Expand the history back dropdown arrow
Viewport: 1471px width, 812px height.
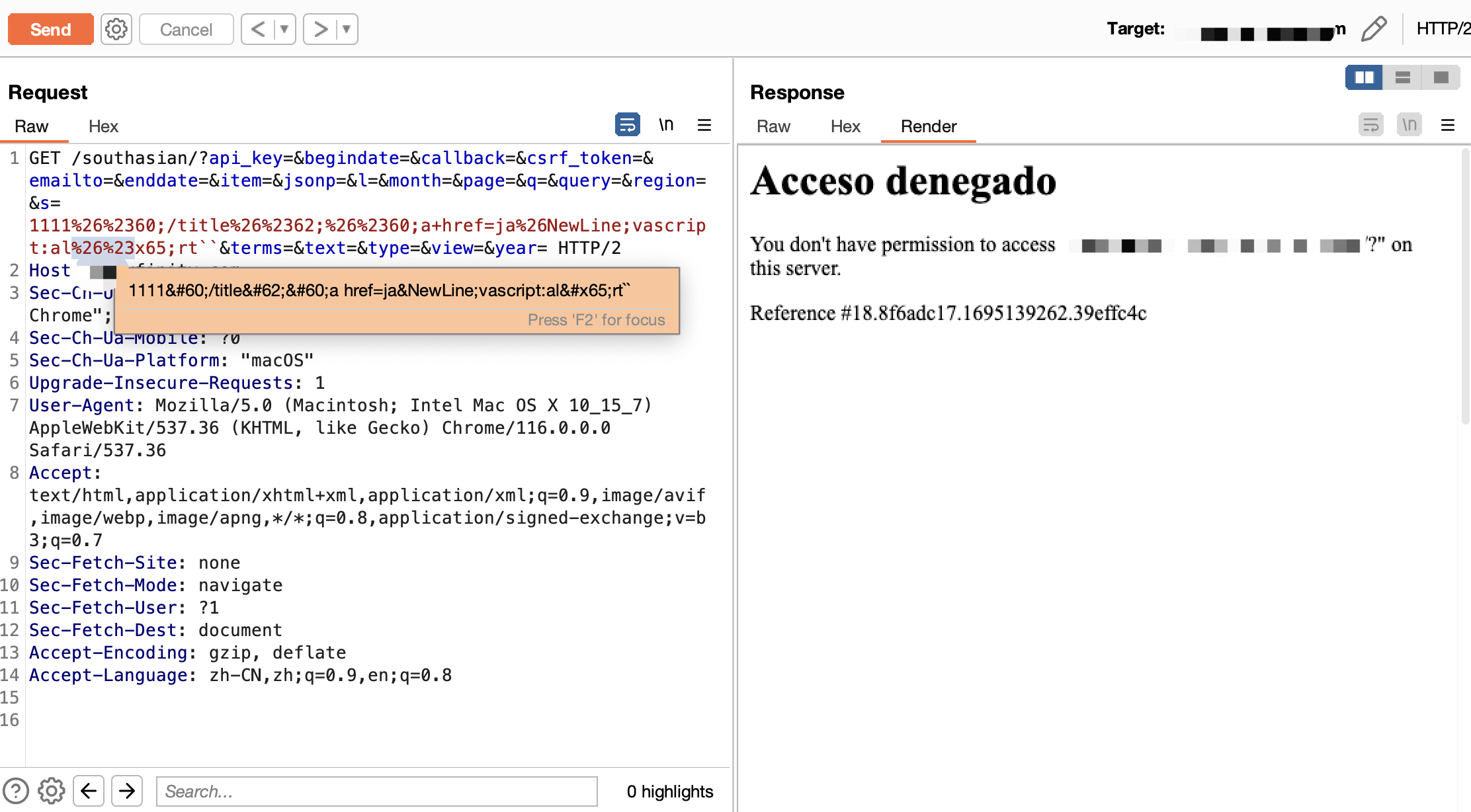point(284,29)
